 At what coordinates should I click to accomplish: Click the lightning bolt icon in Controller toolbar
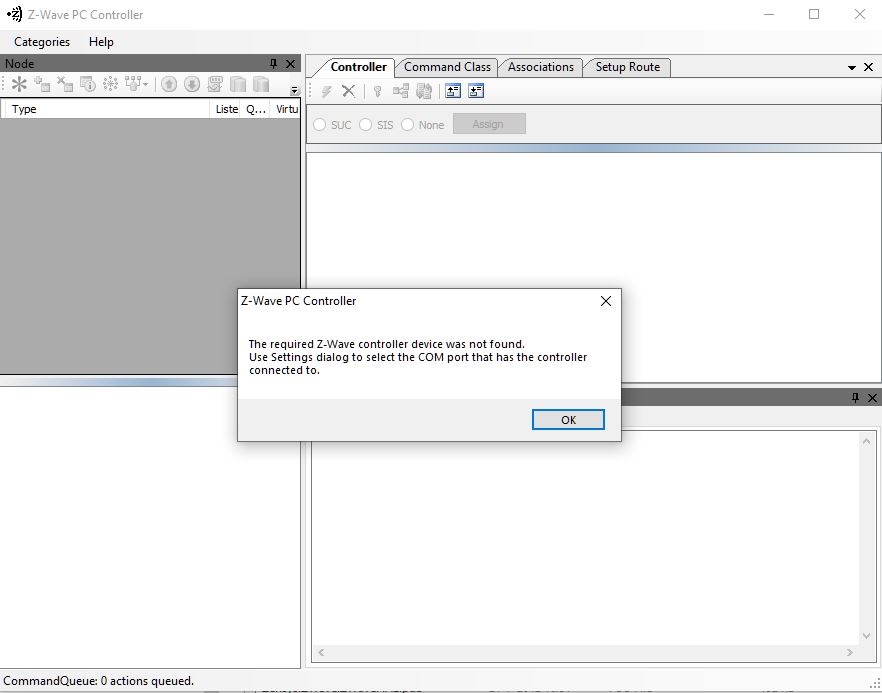click(x=326, y=91)
